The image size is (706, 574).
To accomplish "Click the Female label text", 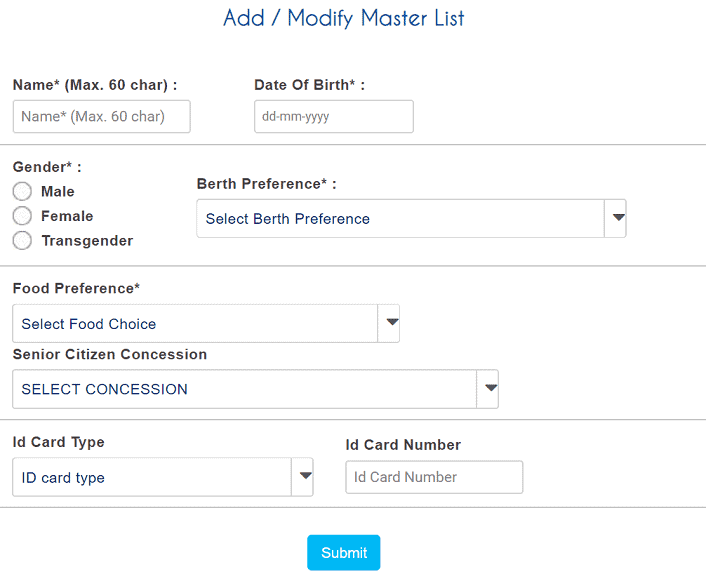I will (67, 216).
